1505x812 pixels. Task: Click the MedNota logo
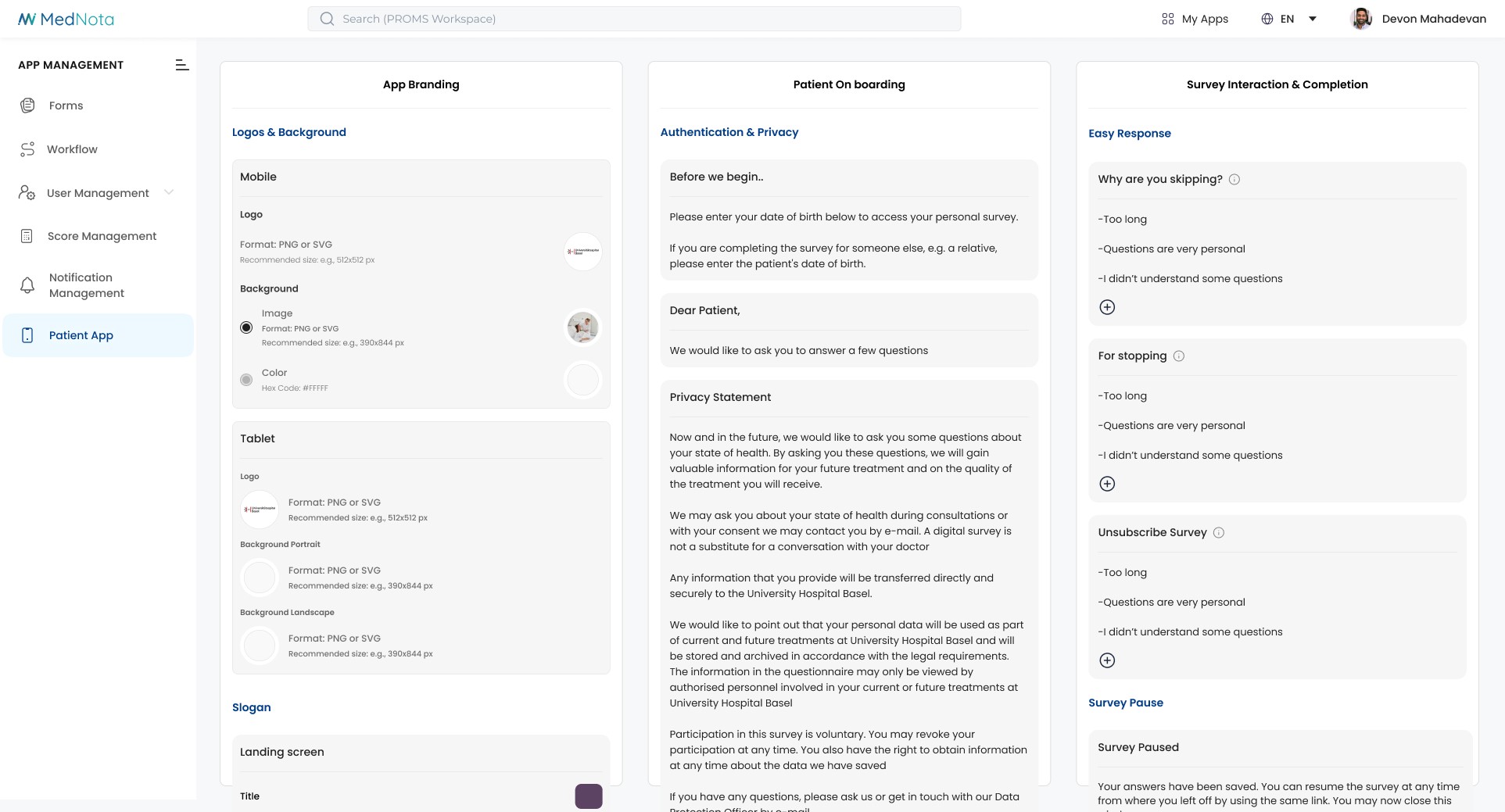click(66, 19)
